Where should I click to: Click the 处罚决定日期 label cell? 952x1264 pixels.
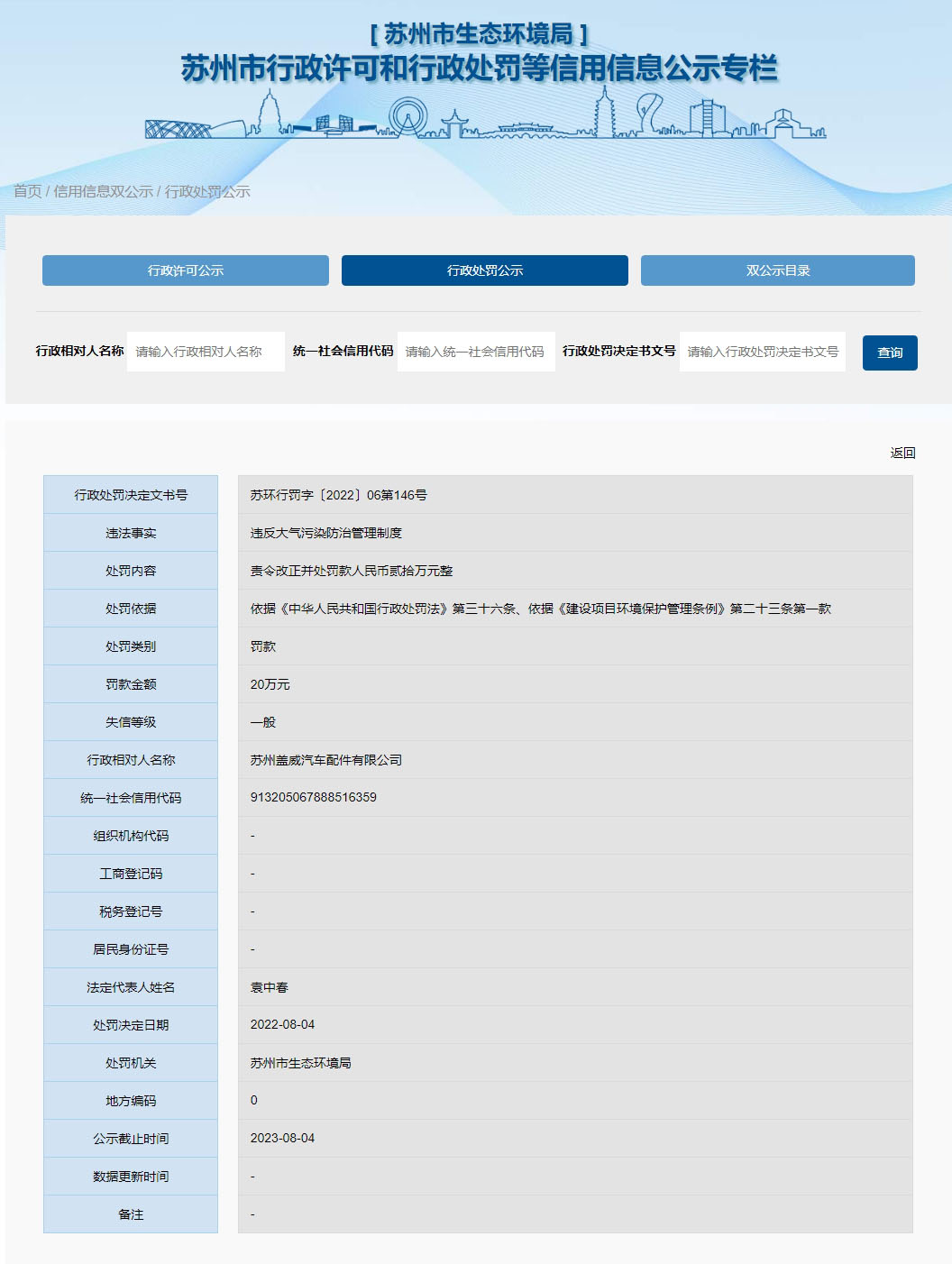pyautogui.click(x=131, y=1025)
